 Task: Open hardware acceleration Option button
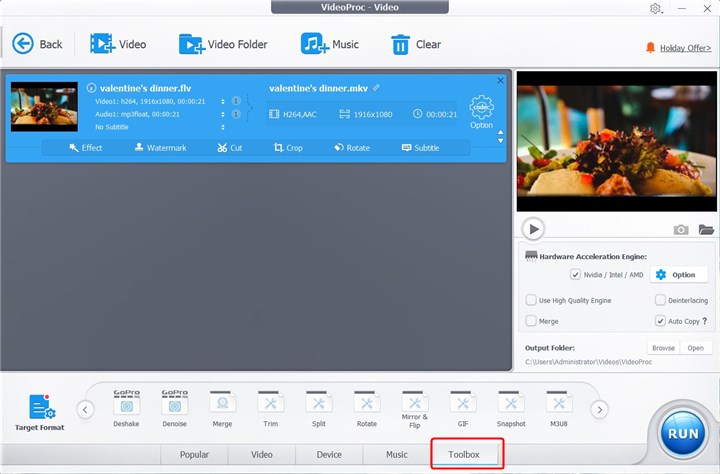coord(679,275)
